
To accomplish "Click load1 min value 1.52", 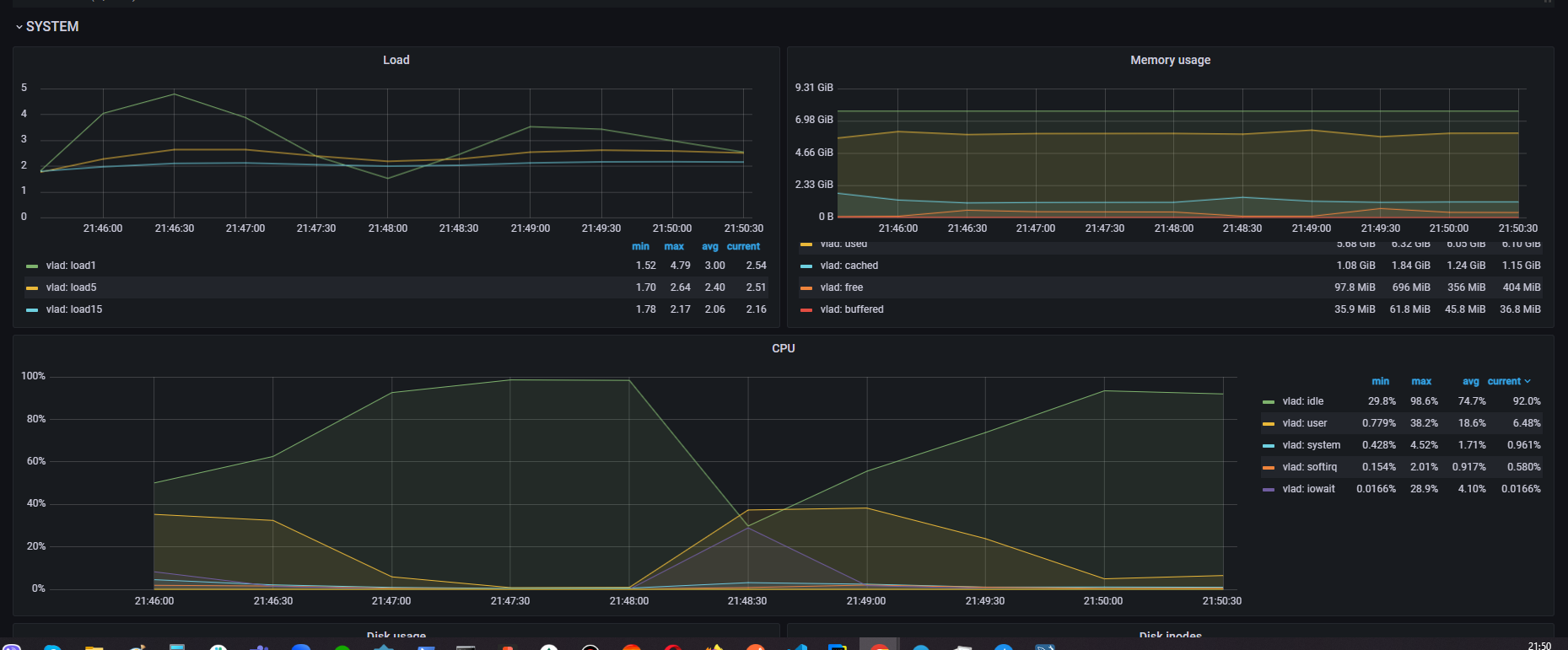I will 645,266.
